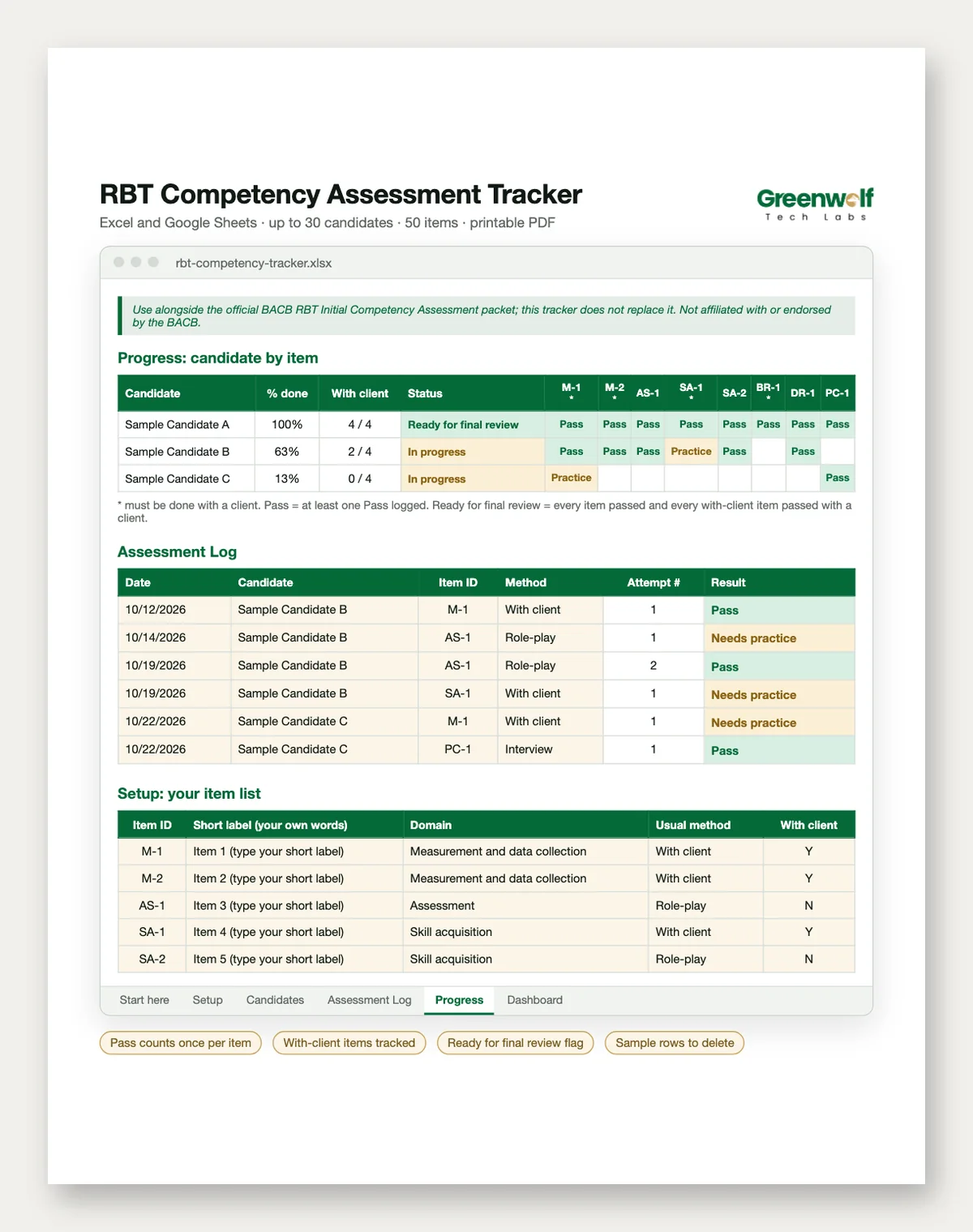Select the Sample Candidate C cell in Progress

pos(186,479)
